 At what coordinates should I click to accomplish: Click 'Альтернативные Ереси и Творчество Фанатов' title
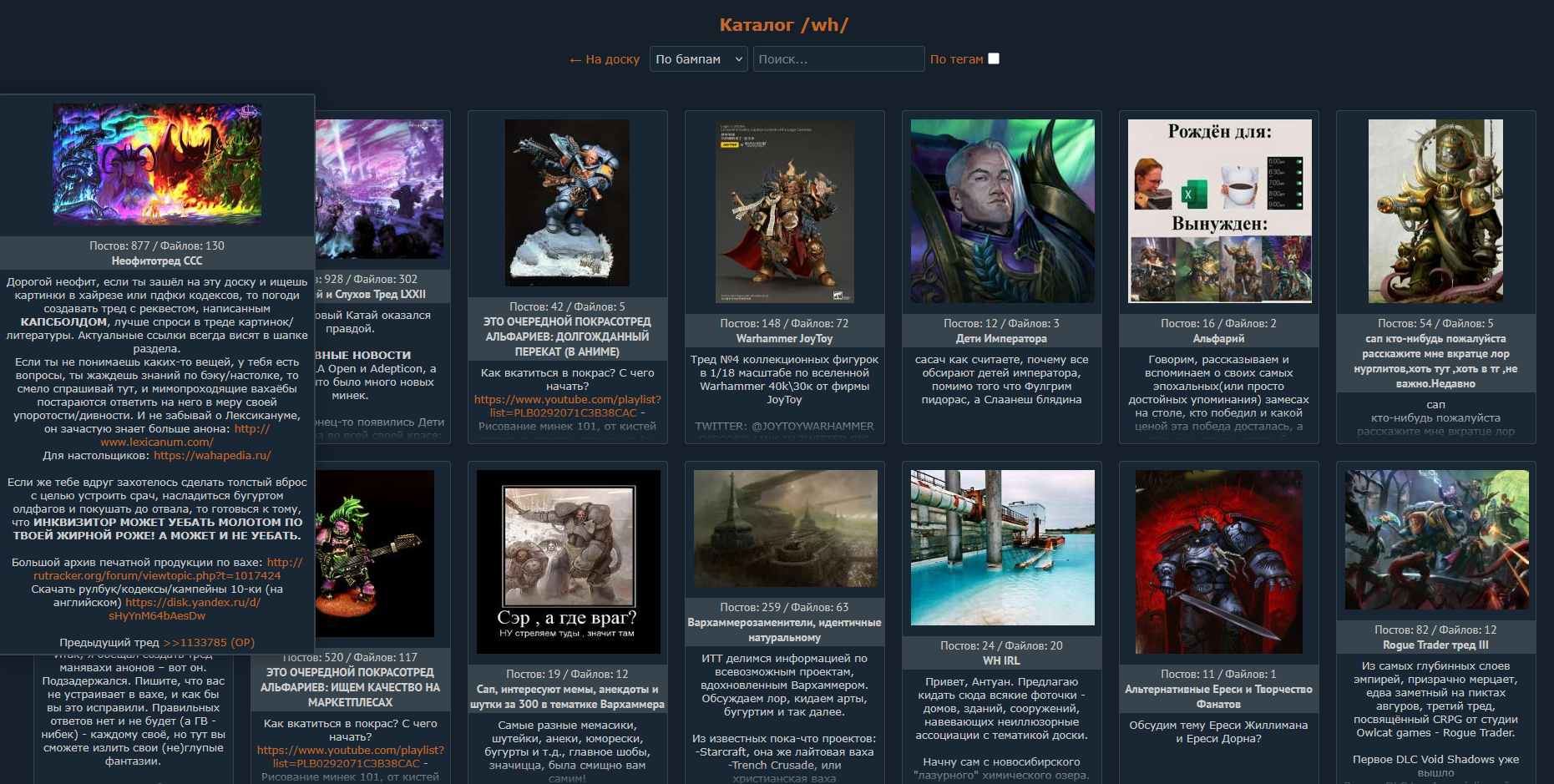click(1218, 697)
